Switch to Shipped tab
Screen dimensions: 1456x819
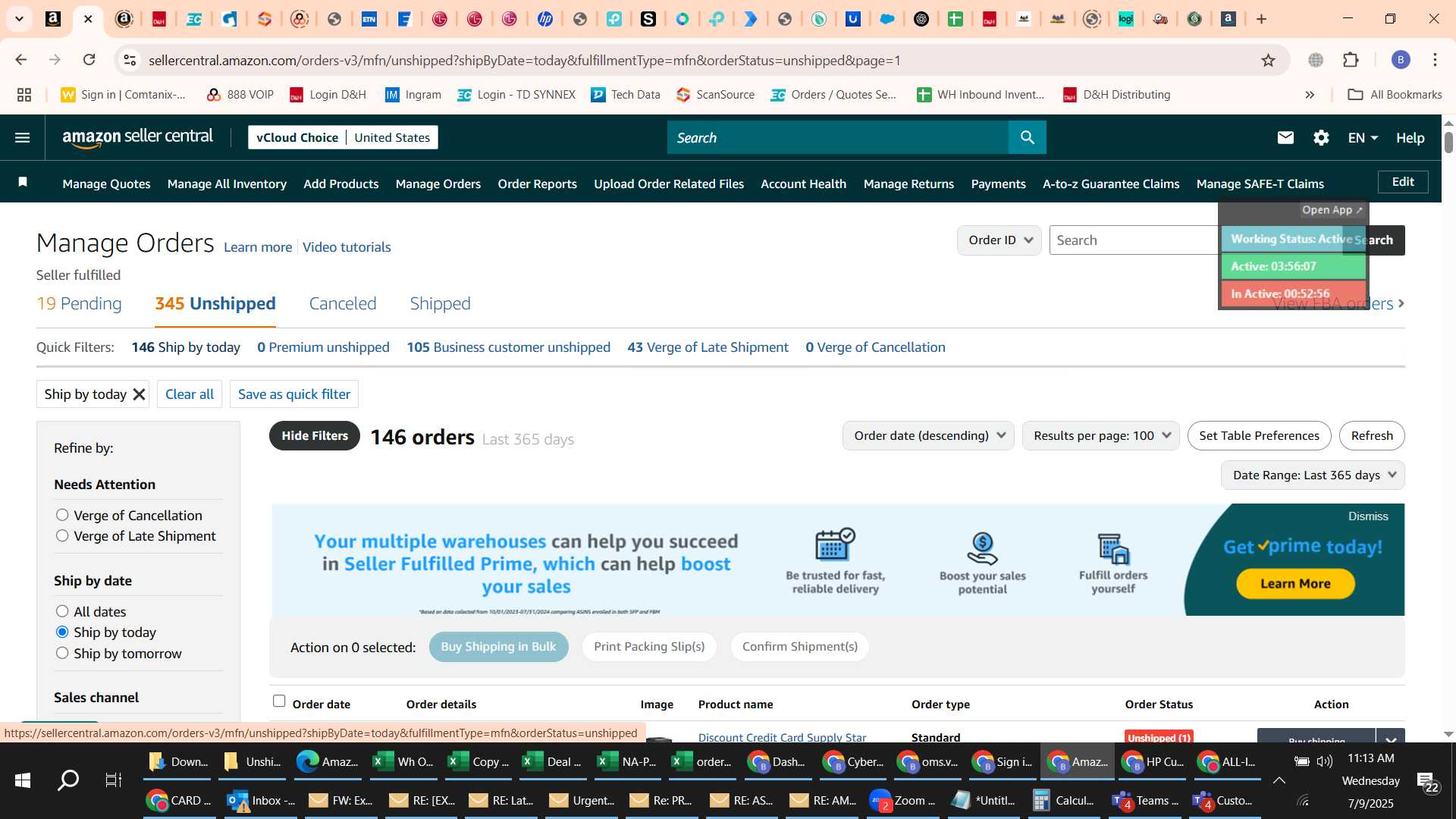click(441, 303)
